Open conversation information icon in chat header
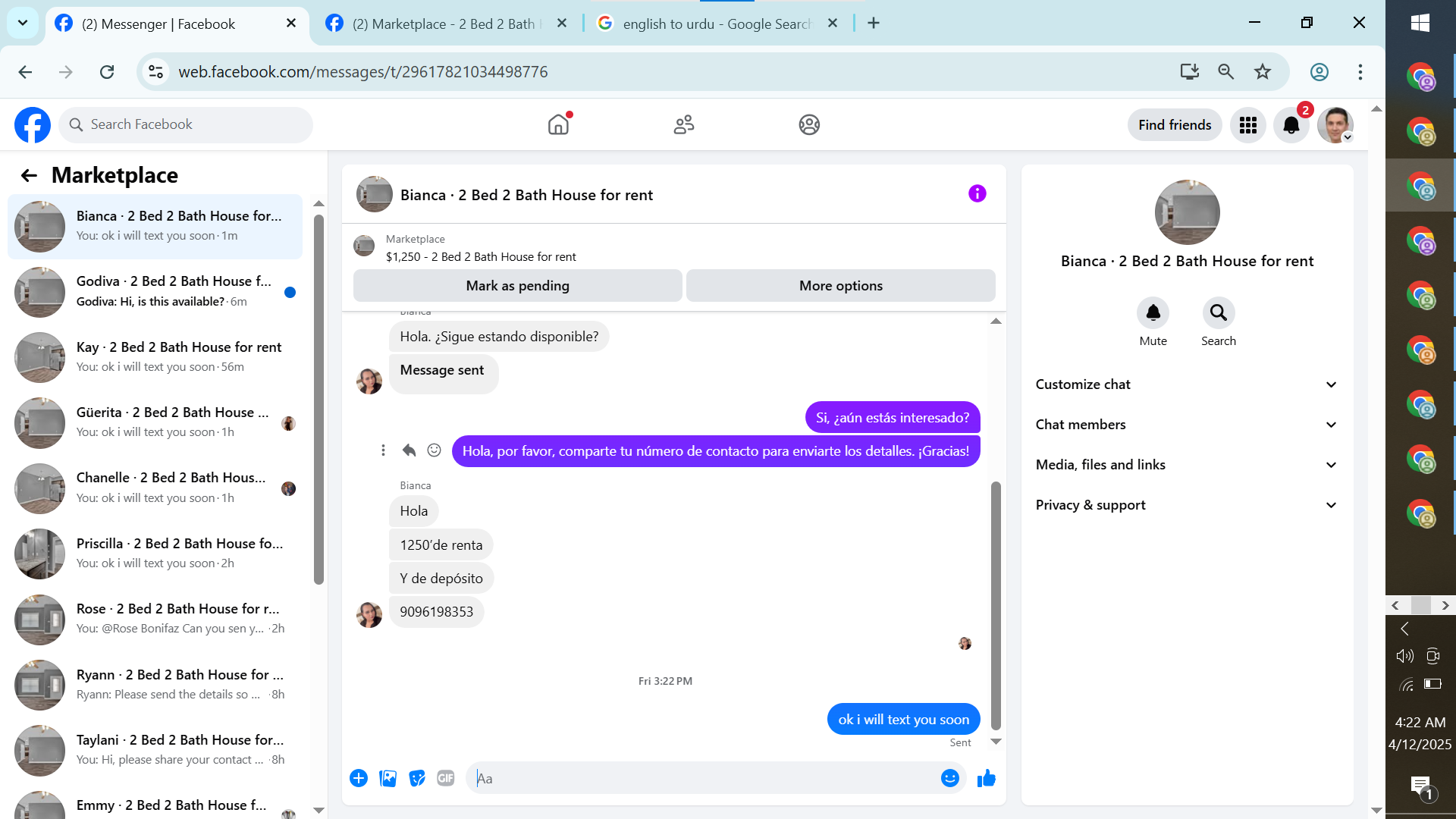Image resolution: width=1456 pixels, height=819 pixels. (977, 194)
